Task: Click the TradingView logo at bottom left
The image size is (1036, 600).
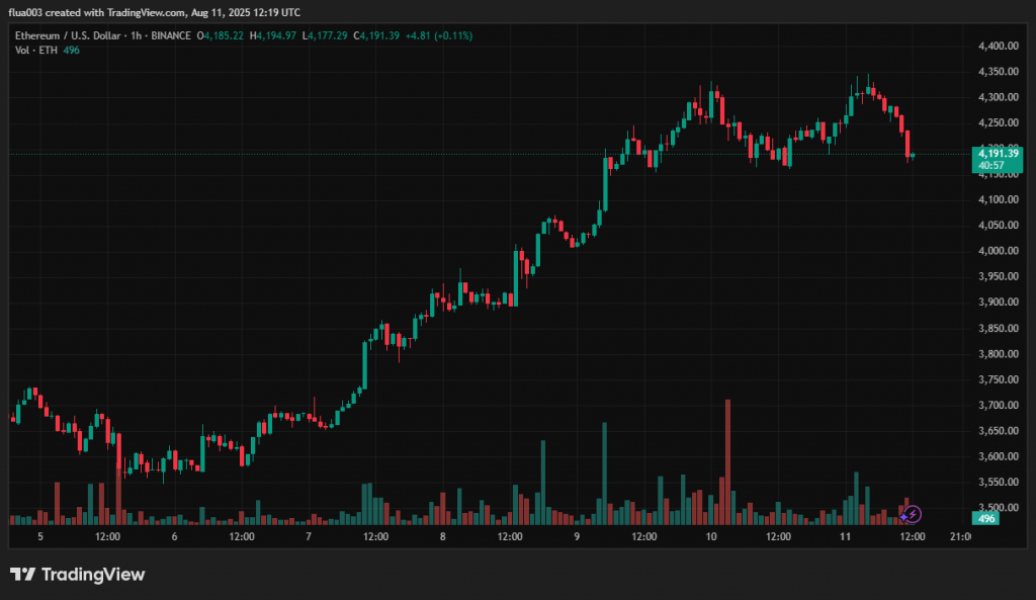Action: click(x=78, y=574)
